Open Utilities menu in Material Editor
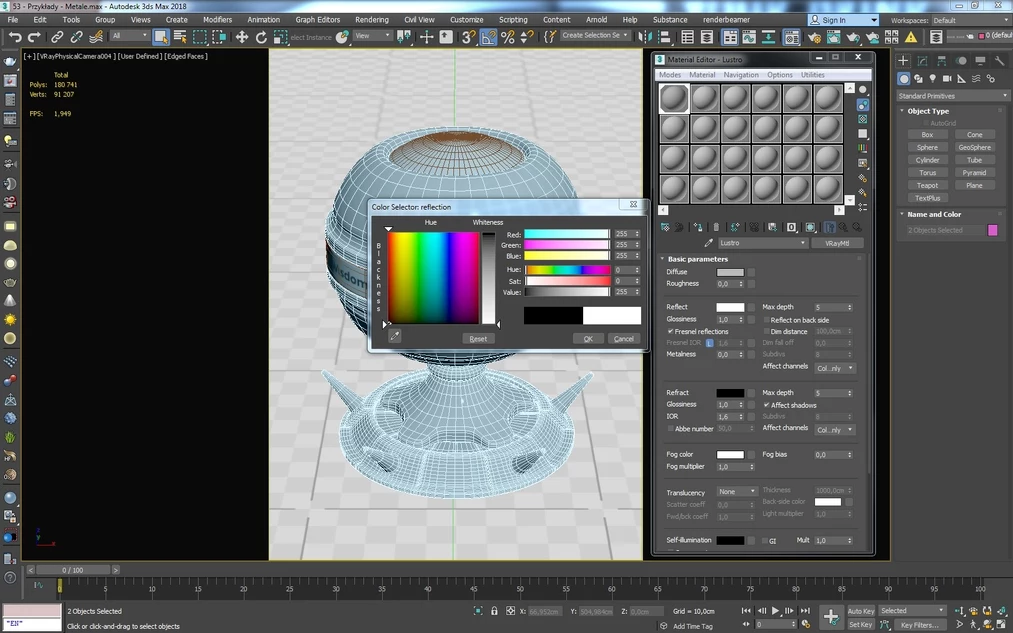Viewport: 1013px width, 633px height. (x=813, y=75)
